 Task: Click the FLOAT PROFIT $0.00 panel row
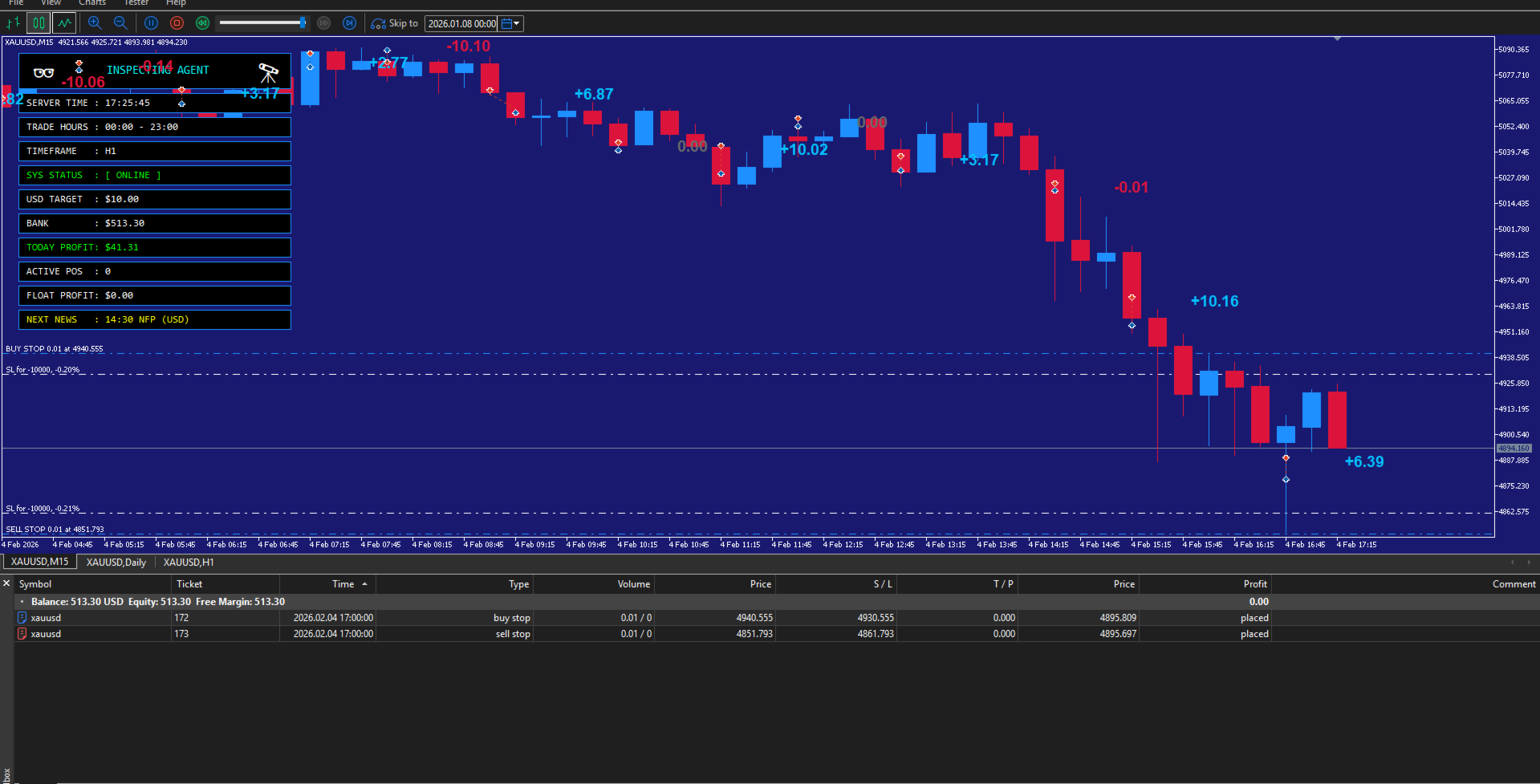click(155, 295)
